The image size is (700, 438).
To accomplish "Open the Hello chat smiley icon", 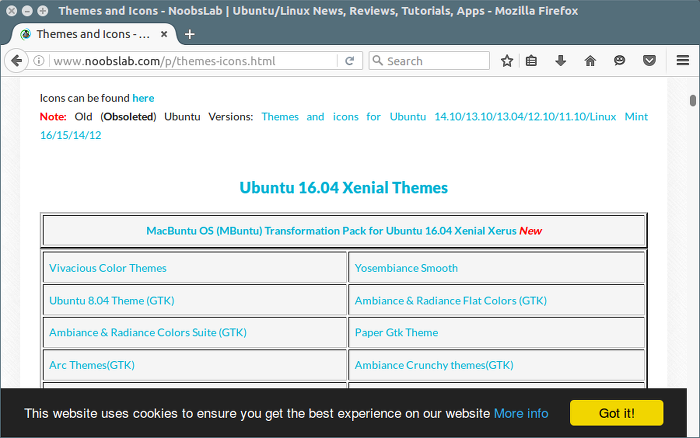I will (619, 61).
